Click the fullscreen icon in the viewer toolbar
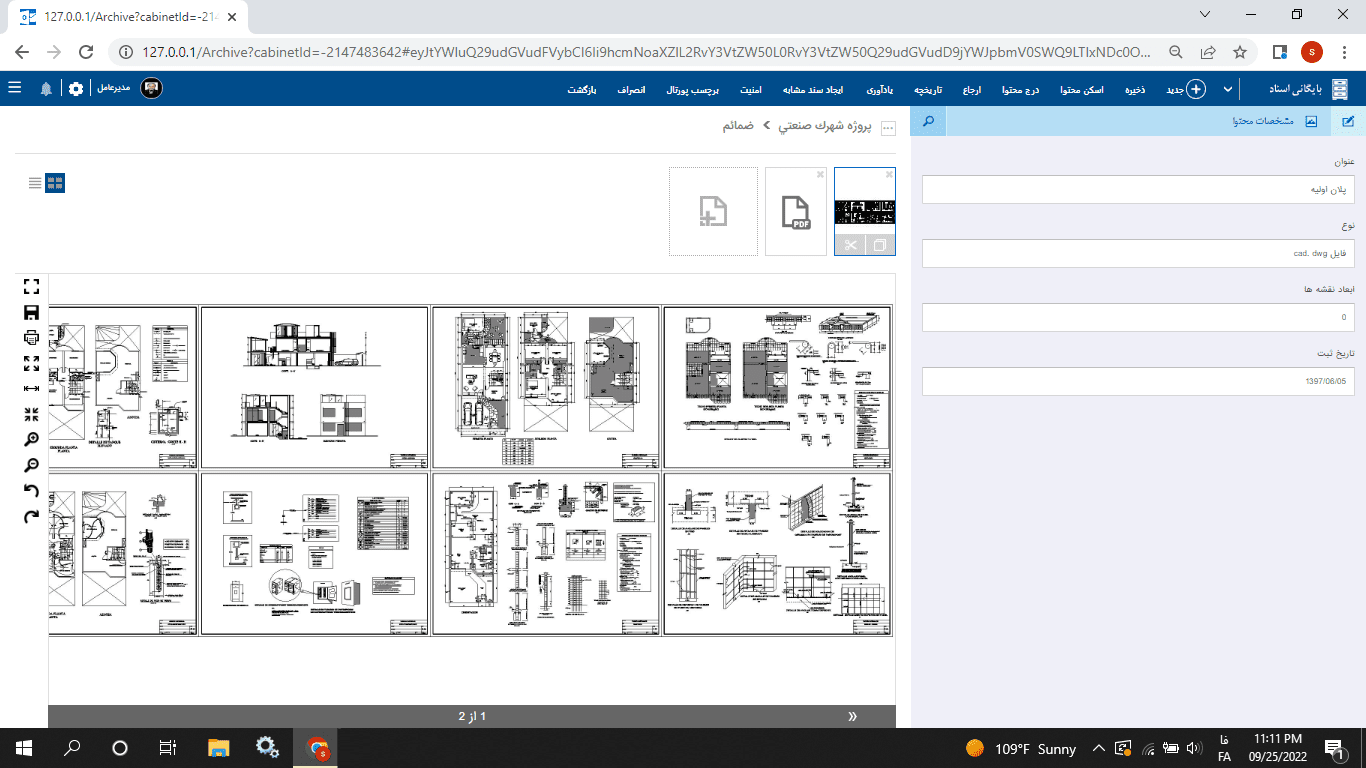Screen dimensions: 1366x768 coord(31,286)
